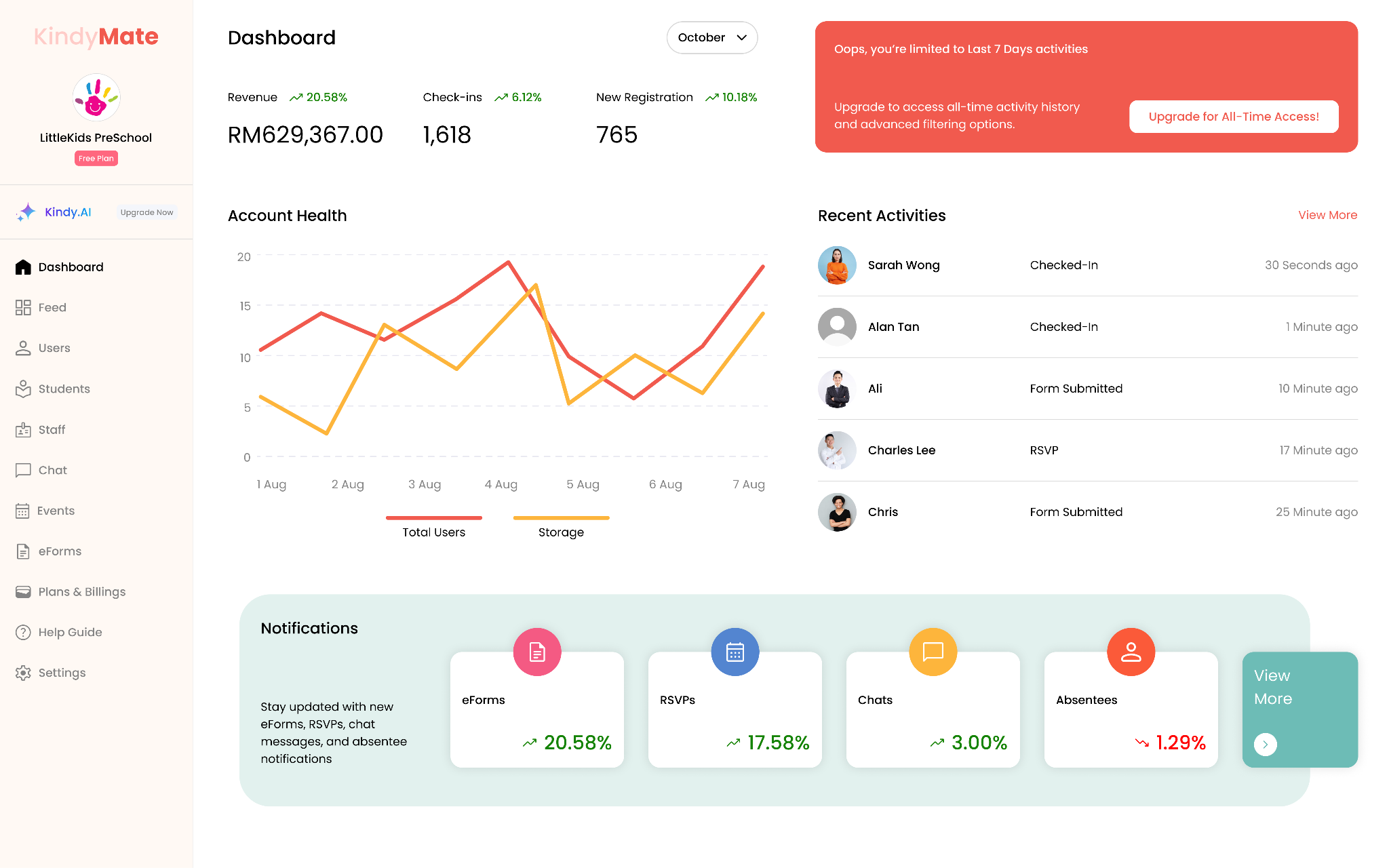Click the eForms document icon in sidebar
The height and width of the screenshot is (868, 1389).
tap(23, 551)
